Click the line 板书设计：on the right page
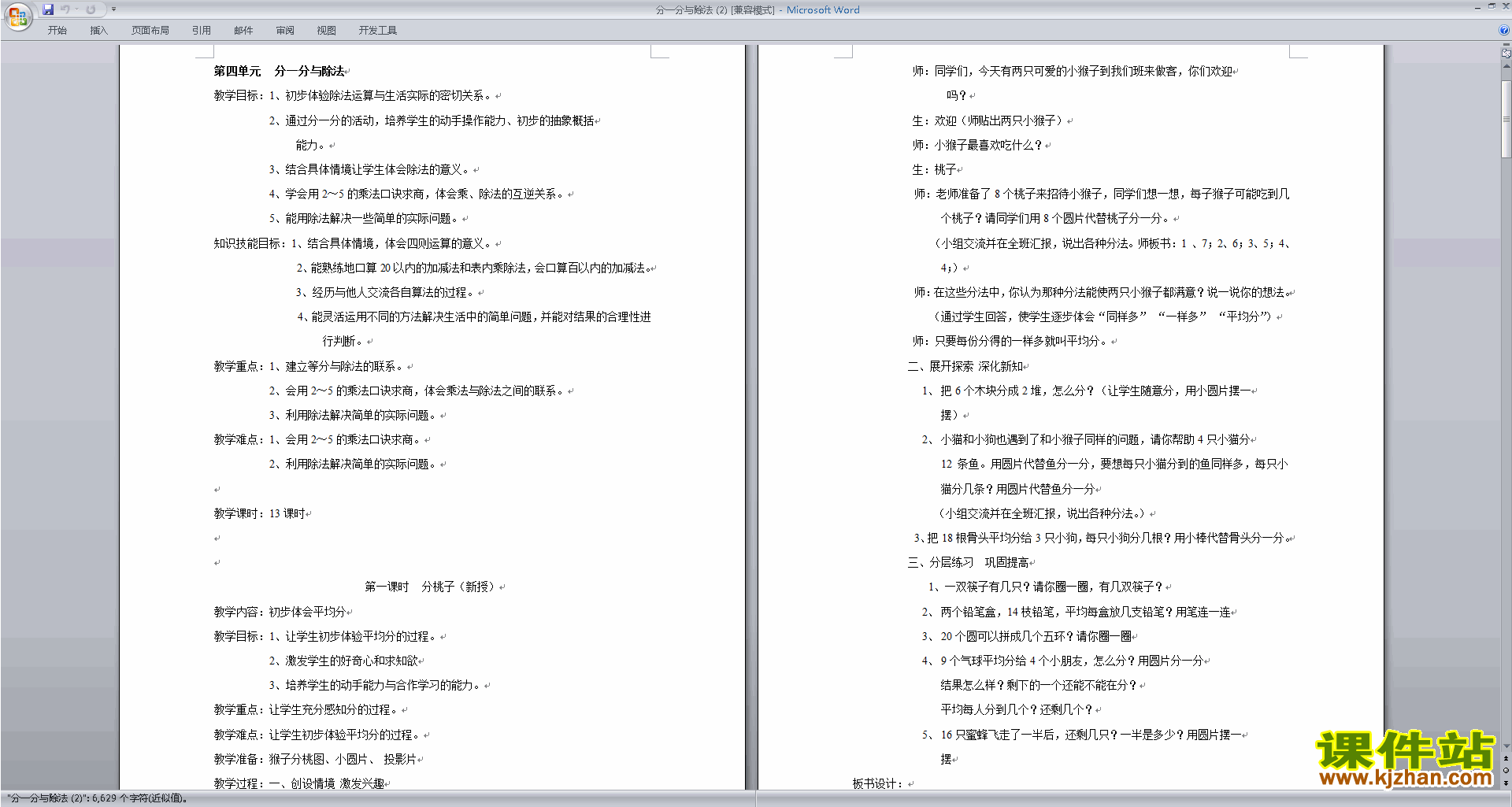1512x807 pixels. pyautogui.click(x=879, y=783)
